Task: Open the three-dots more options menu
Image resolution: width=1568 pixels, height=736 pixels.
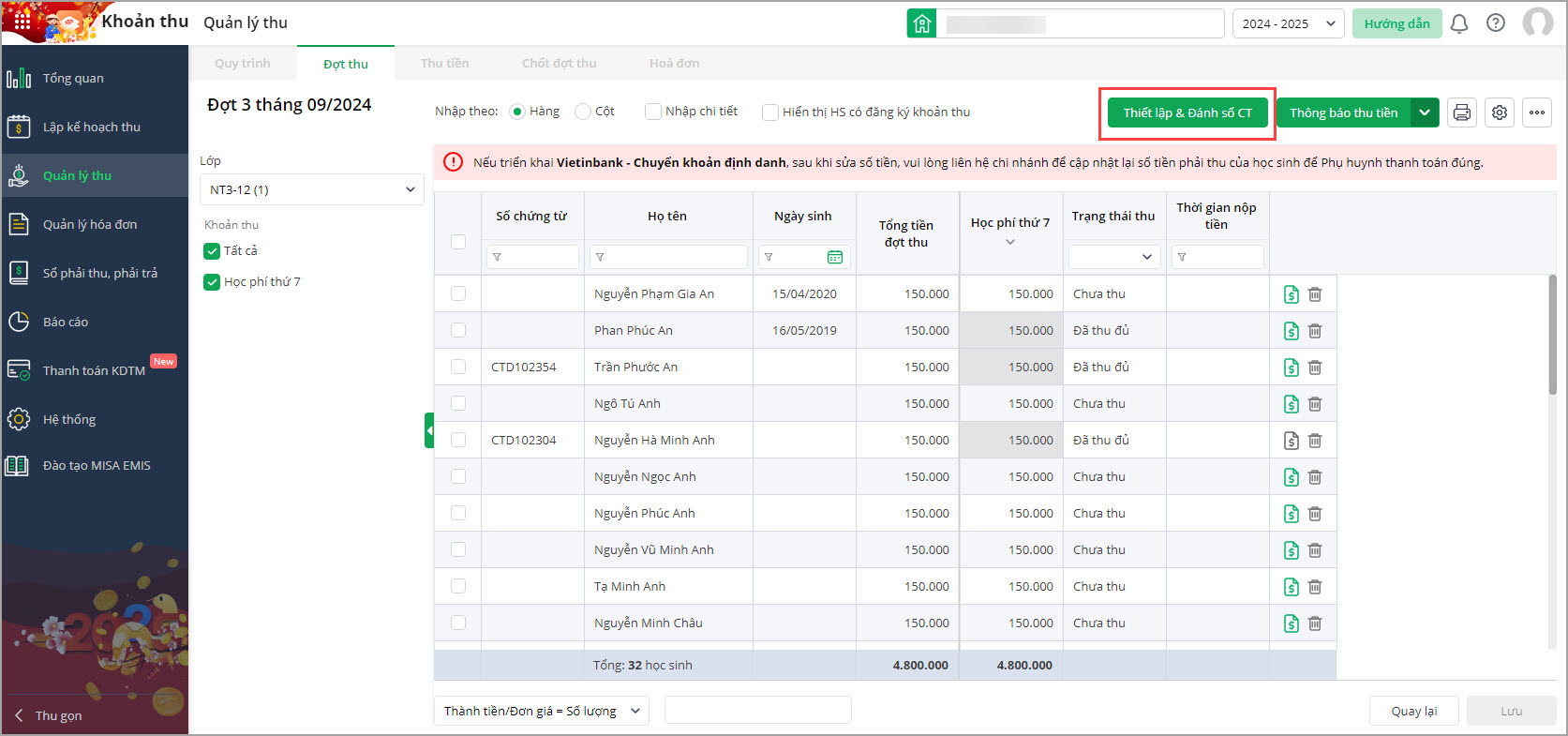Action: [x=1537, y=113]
